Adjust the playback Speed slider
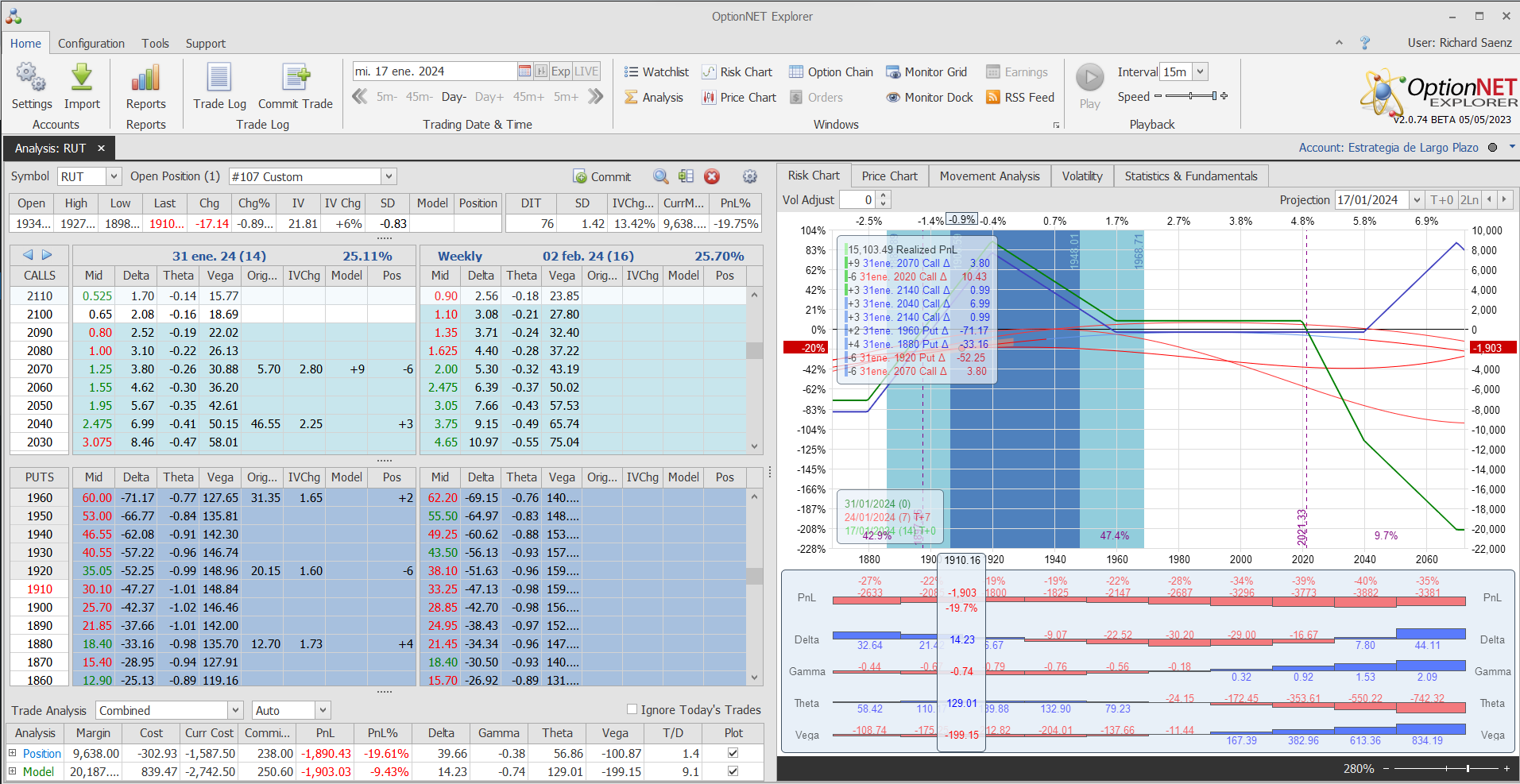The height and width of the screenshot is (784, 1520). 1190,96
